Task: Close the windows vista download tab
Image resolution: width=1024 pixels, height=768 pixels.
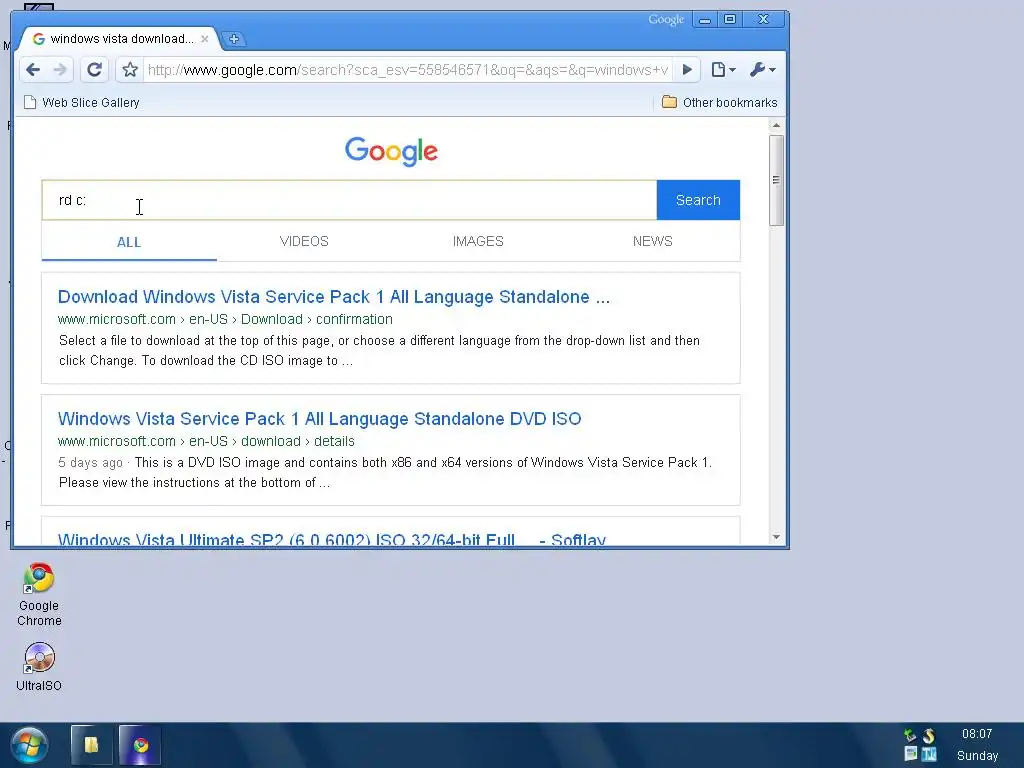Action: click(x=204, y=39)
